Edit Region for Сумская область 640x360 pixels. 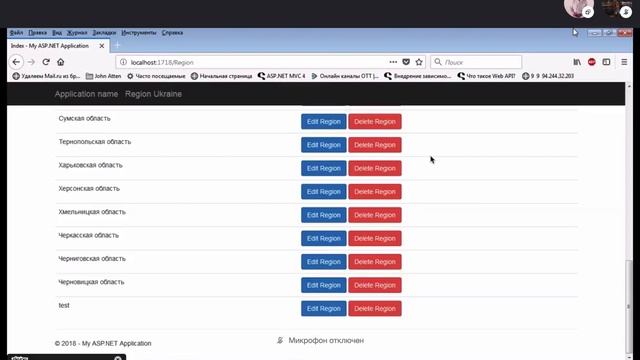(324, 122)
